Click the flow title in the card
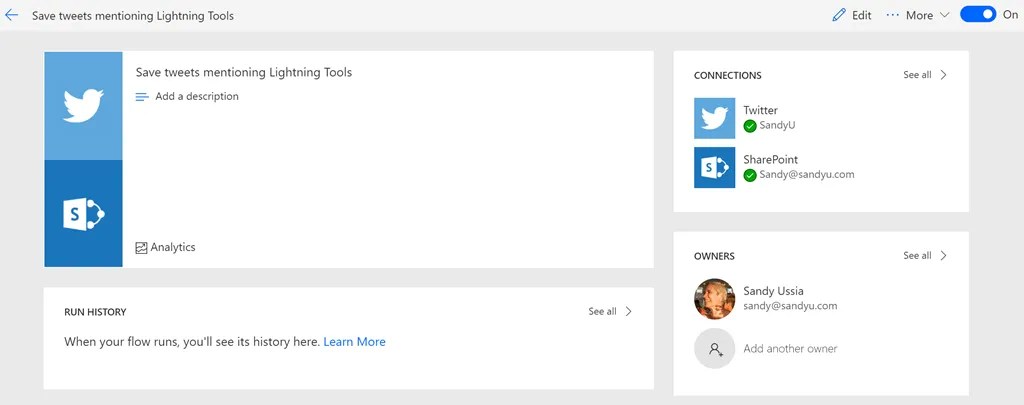The image size is (1024, 405). click(244, 73)
